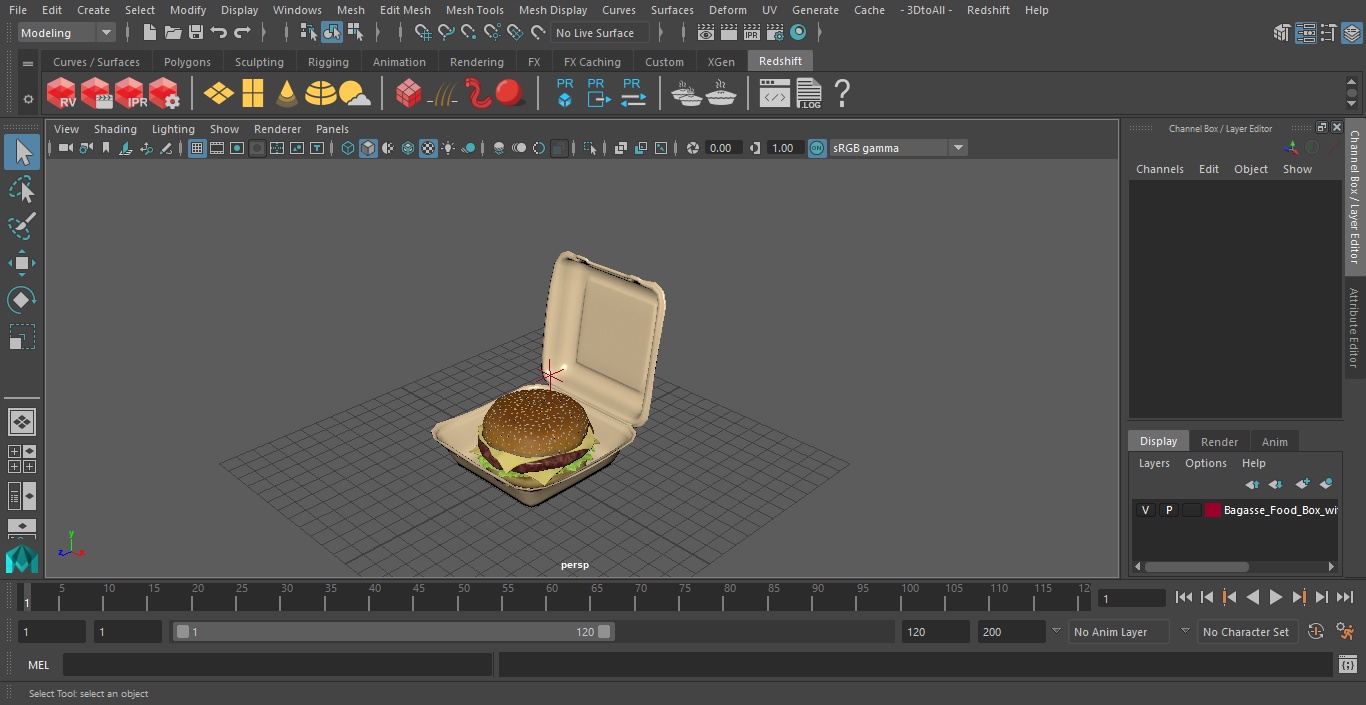Select the Paint Selection tool
Image resolution: width=1366 pixels, height=705 pixels.
[x=21, y=226]
